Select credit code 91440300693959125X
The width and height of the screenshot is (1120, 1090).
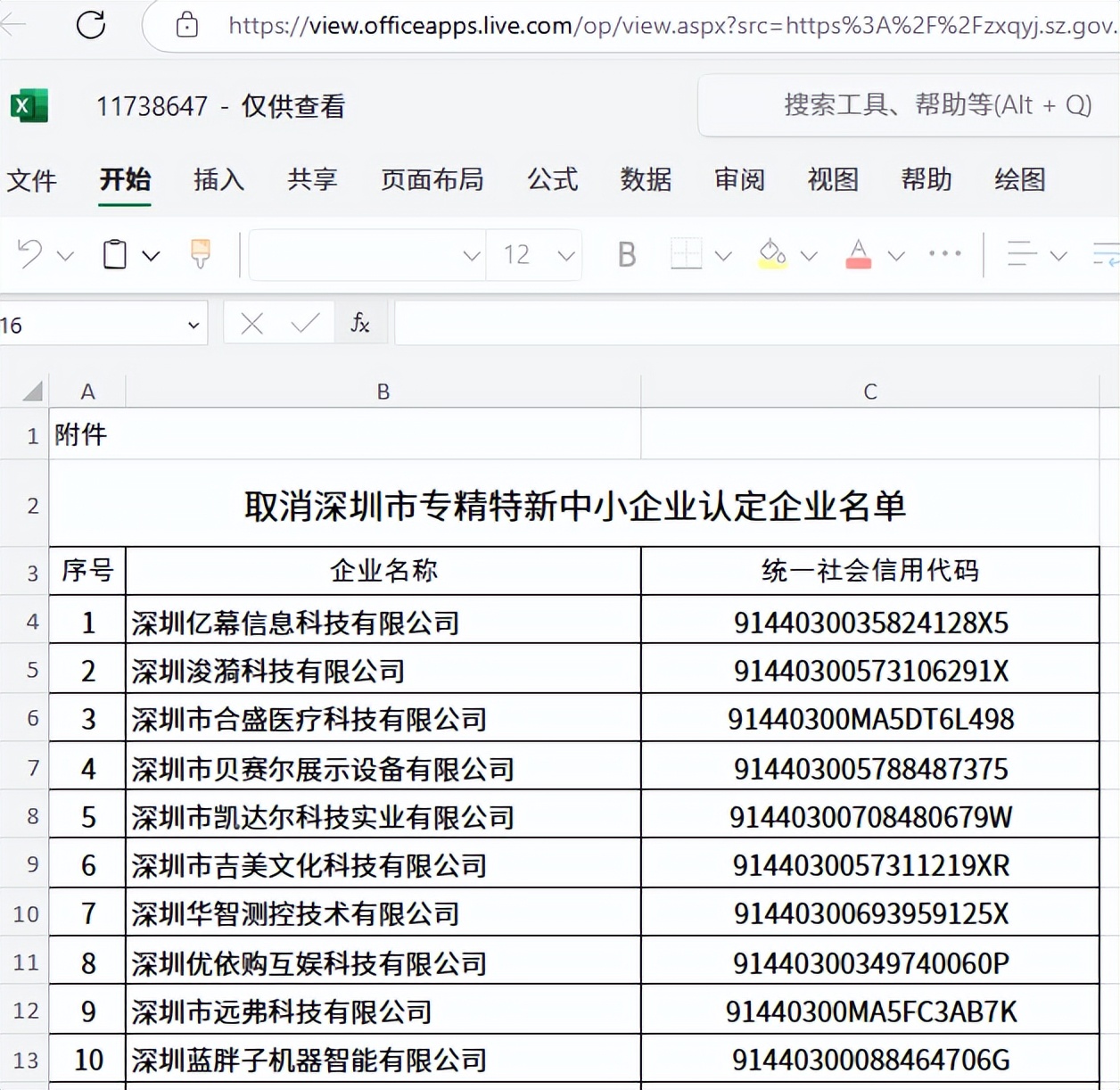(870, 913)
